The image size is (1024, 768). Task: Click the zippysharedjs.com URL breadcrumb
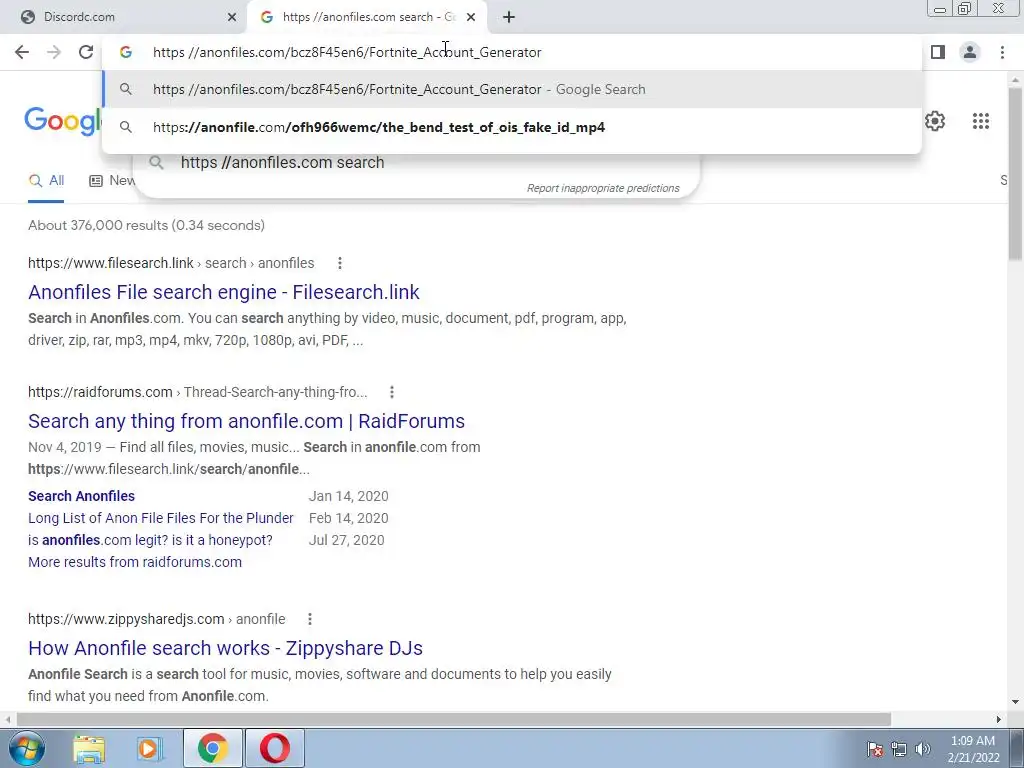pos(157,619)
